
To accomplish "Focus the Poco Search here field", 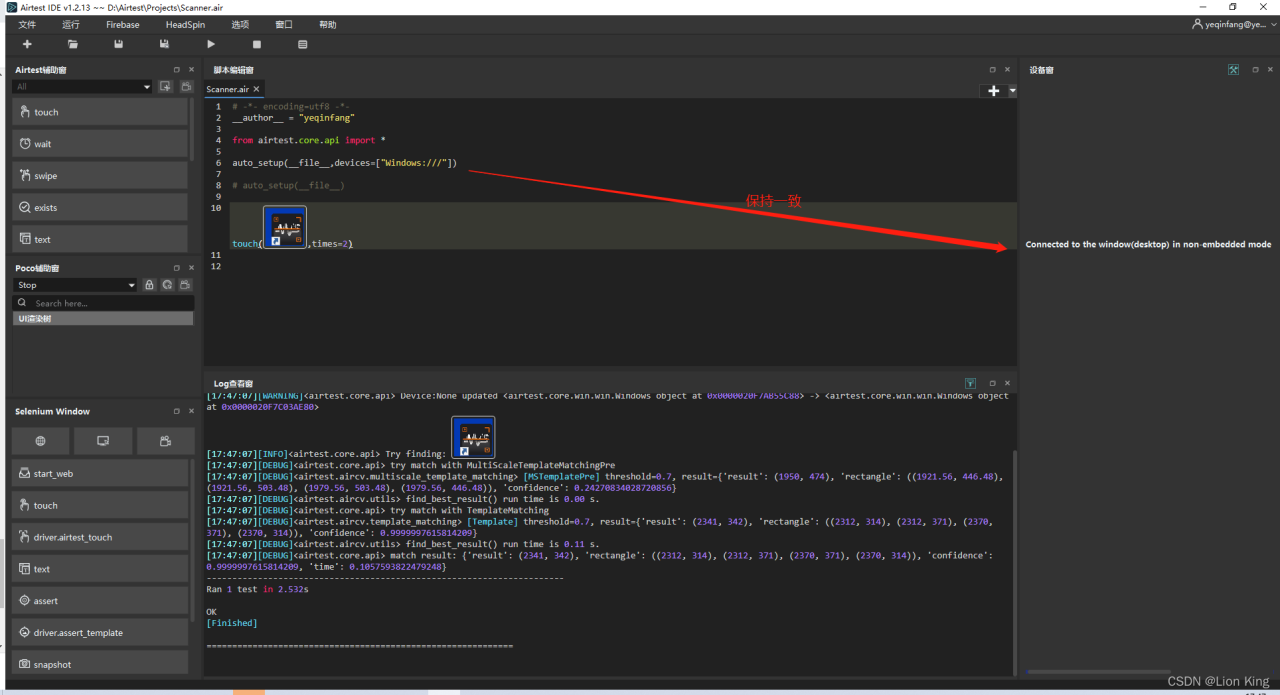I will (104, 303).
